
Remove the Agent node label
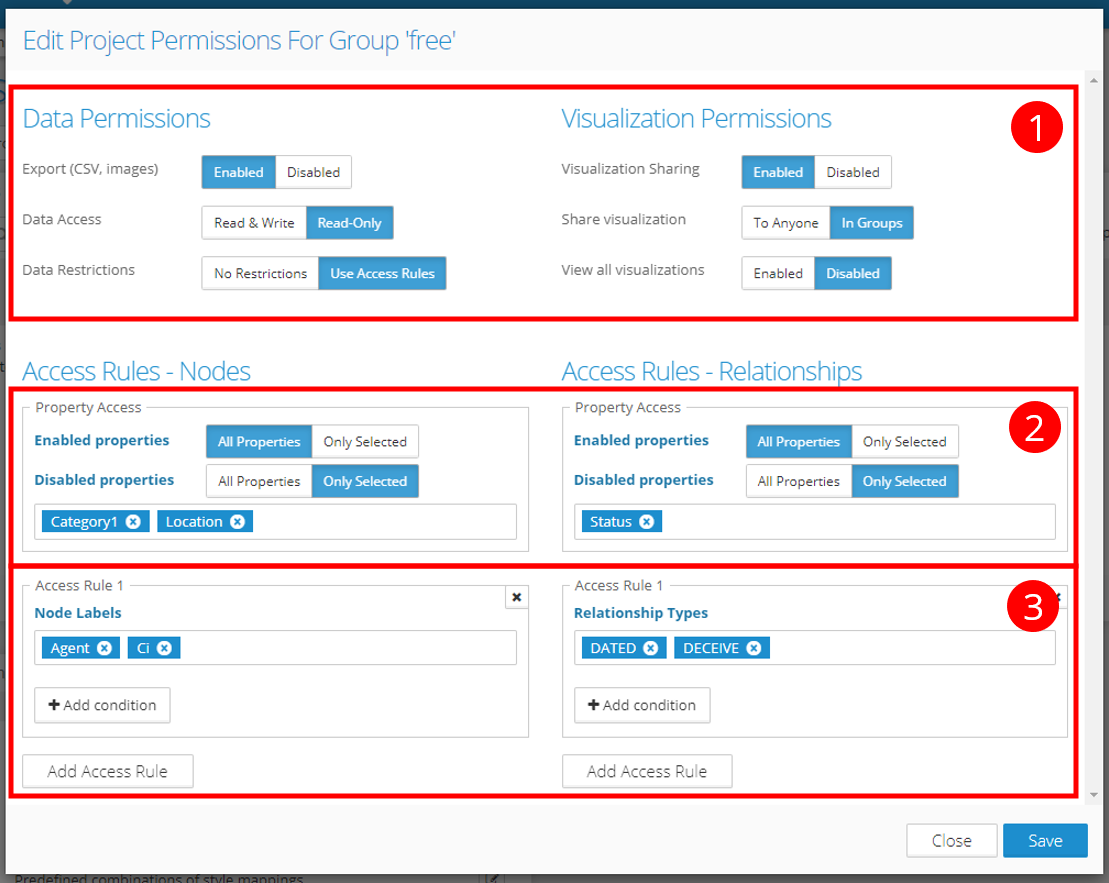pos(104,648)
